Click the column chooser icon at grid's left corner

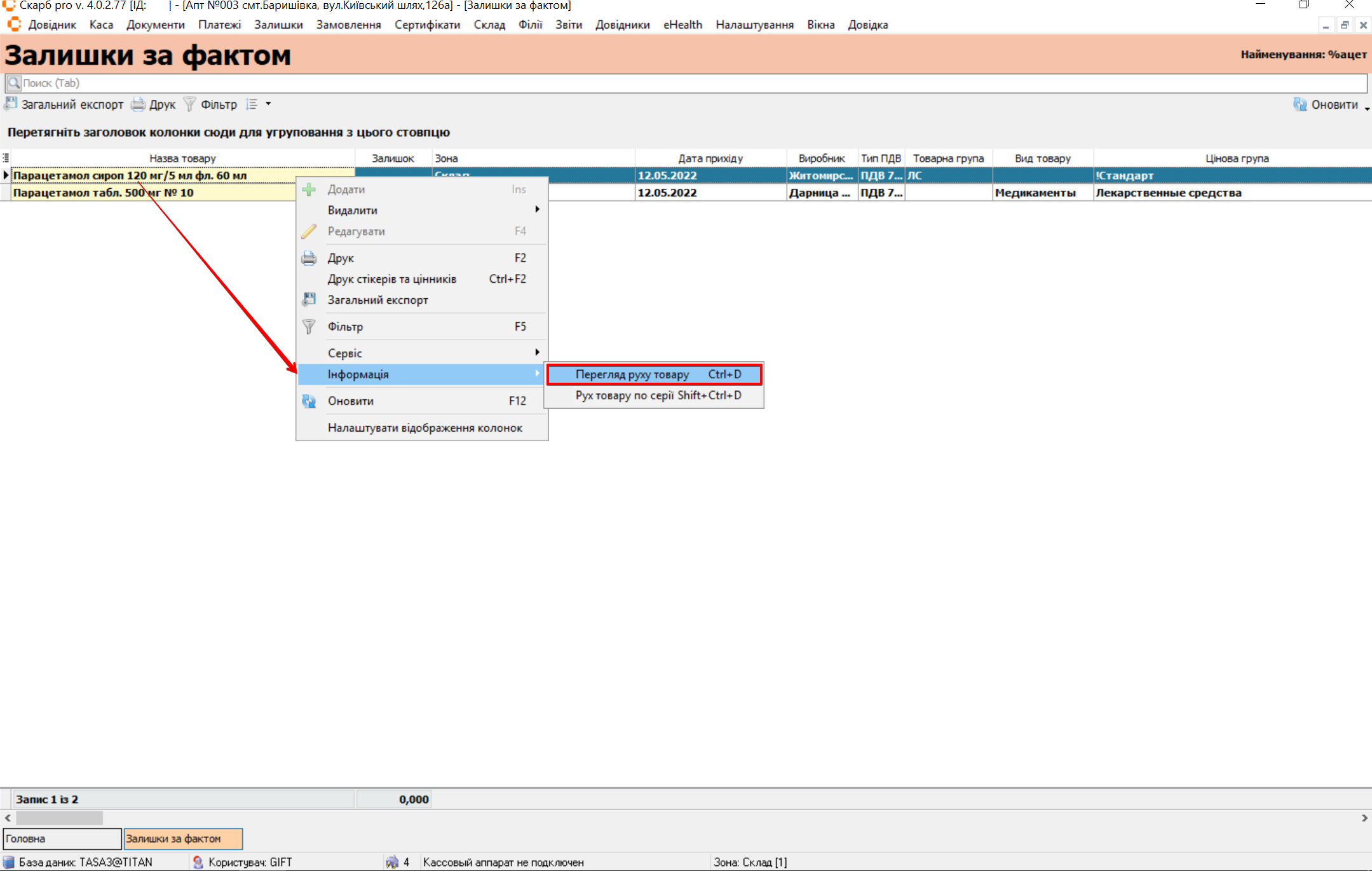pos(6,158)
